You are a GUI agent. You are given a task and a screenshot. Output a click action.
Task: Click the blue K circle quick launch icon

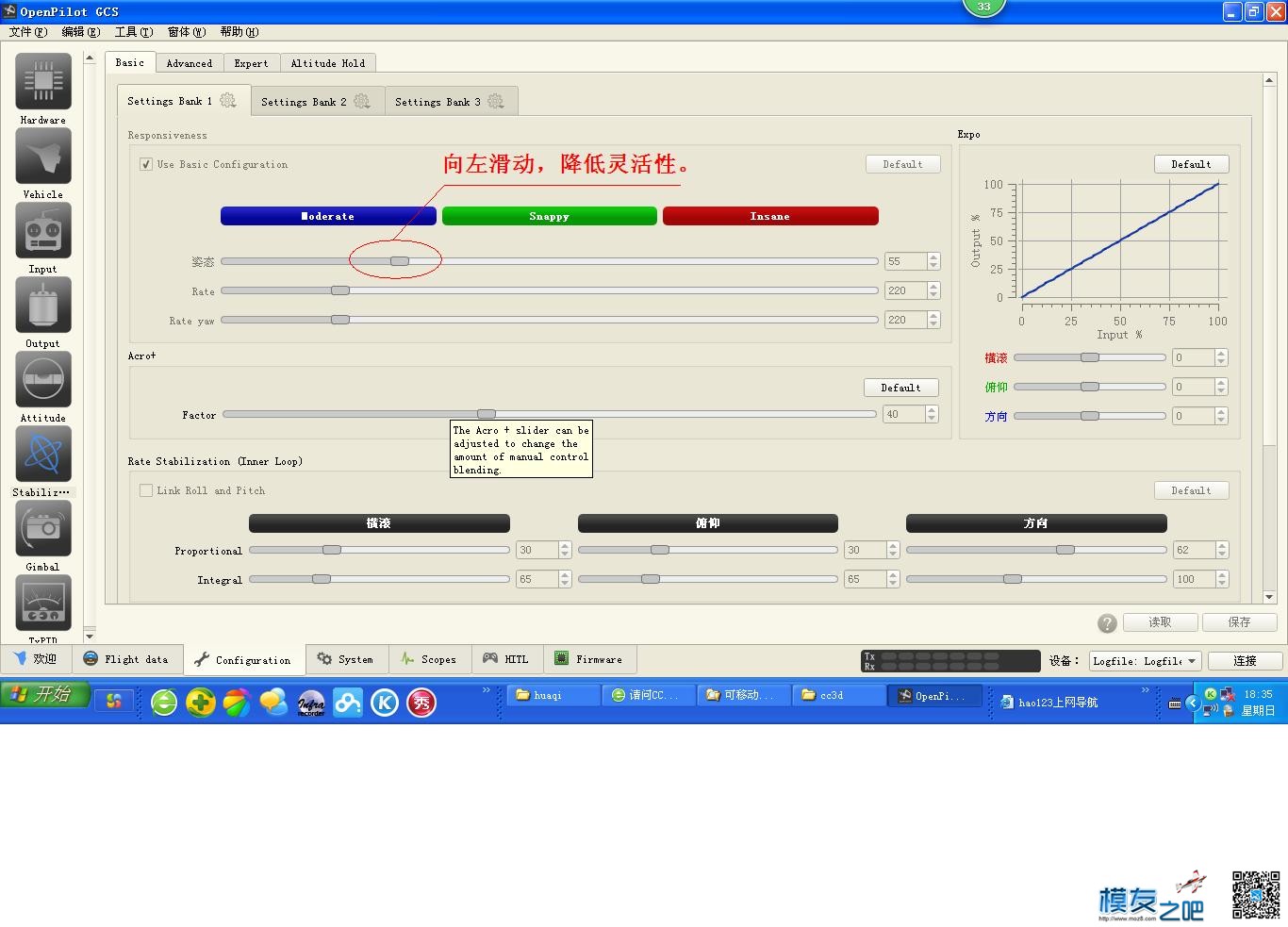click(x=385, y=703)
